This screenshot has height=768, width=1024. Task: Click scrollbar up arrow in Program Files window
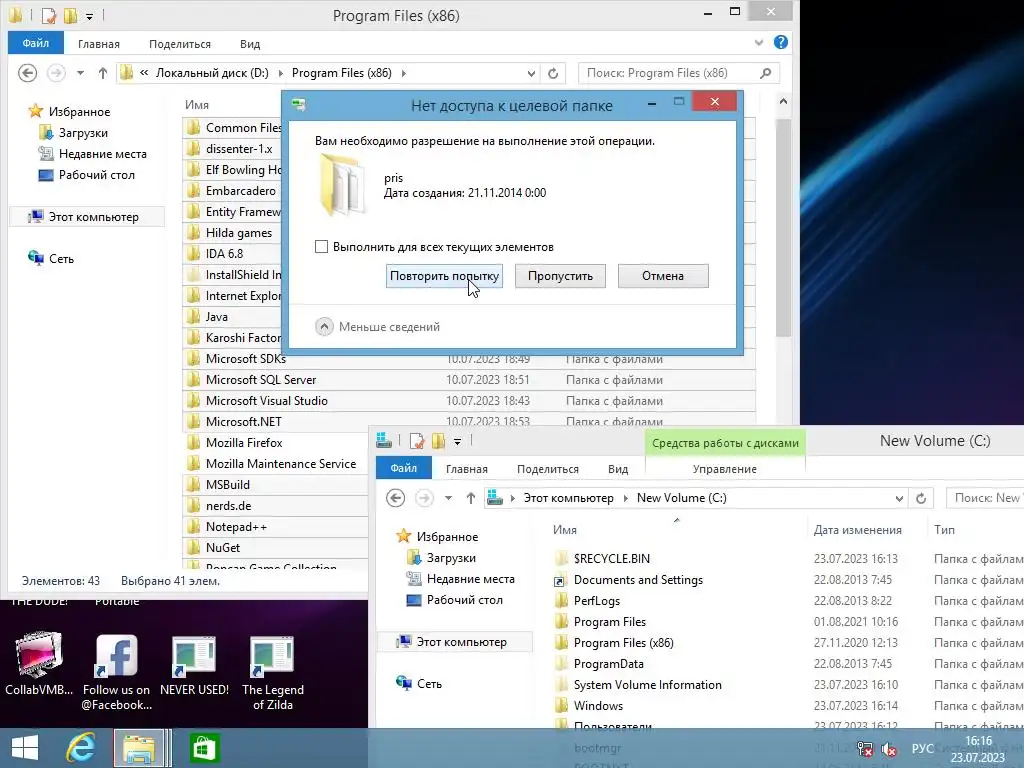click(783, 101)
